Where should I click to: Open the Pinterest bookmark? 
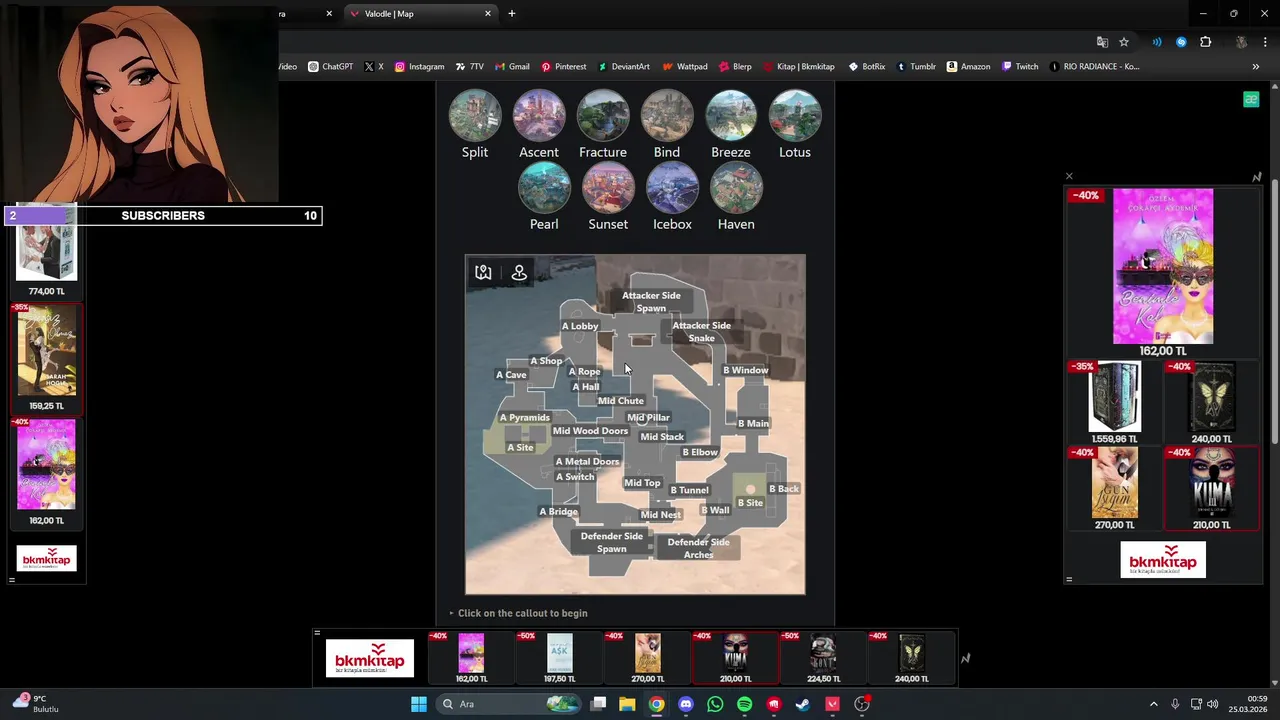564,66
